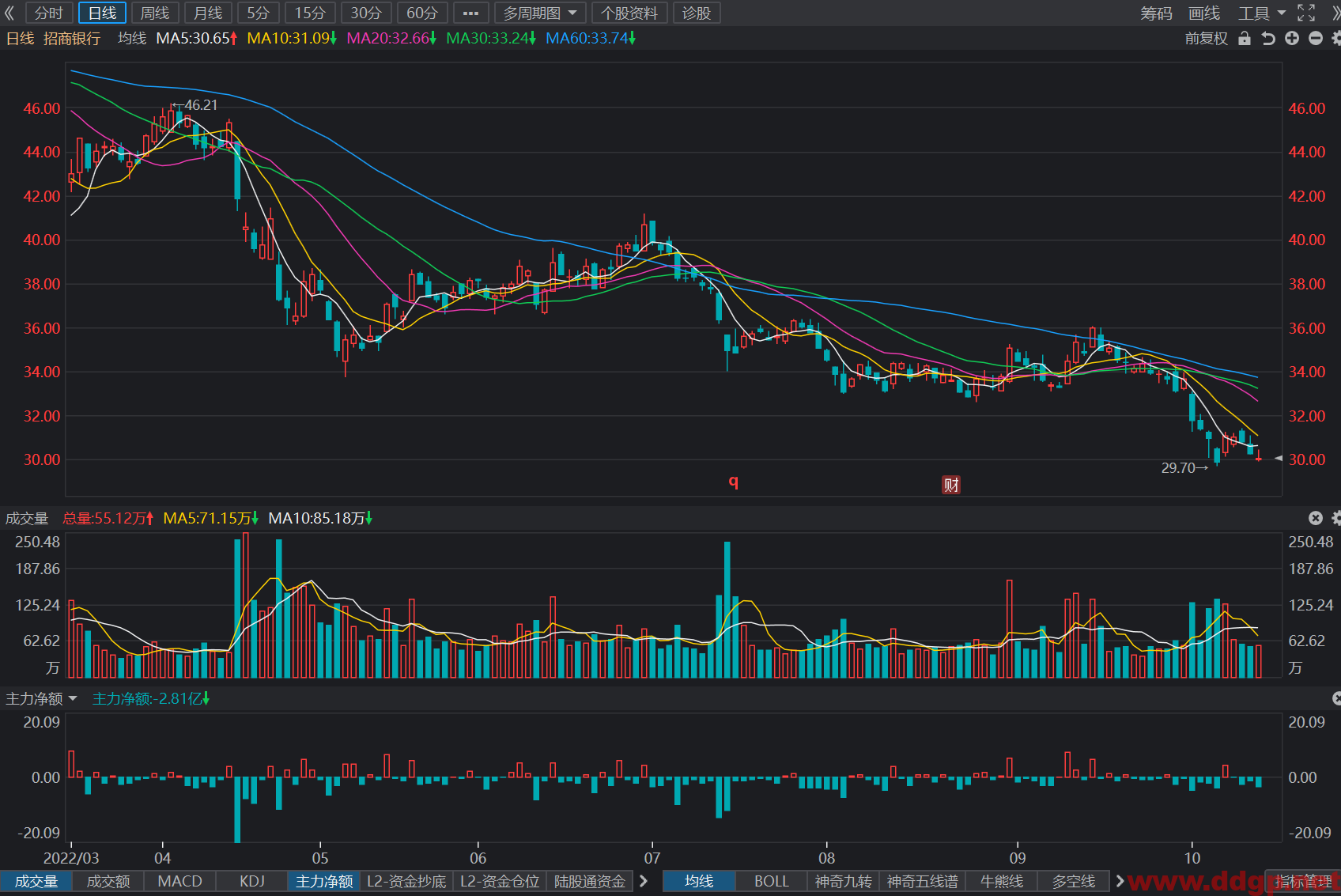Select 多空线 overlay tab
This screenshot has width=1341, height=896.
click(x=1074, y=881)
